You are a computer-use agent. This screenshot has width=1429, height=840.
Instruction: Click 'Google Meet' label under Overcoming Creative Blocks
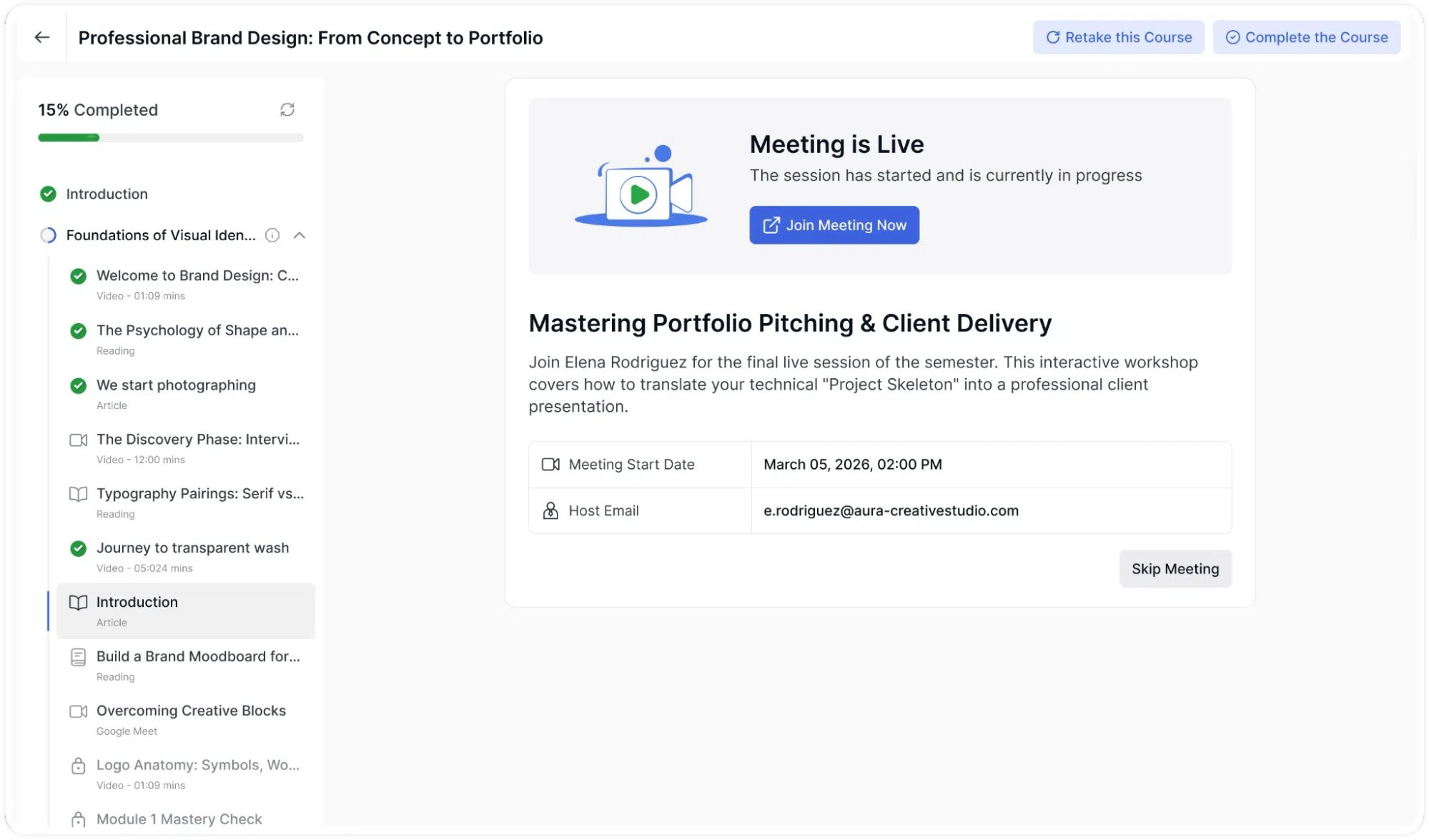[x=127, y=731]
